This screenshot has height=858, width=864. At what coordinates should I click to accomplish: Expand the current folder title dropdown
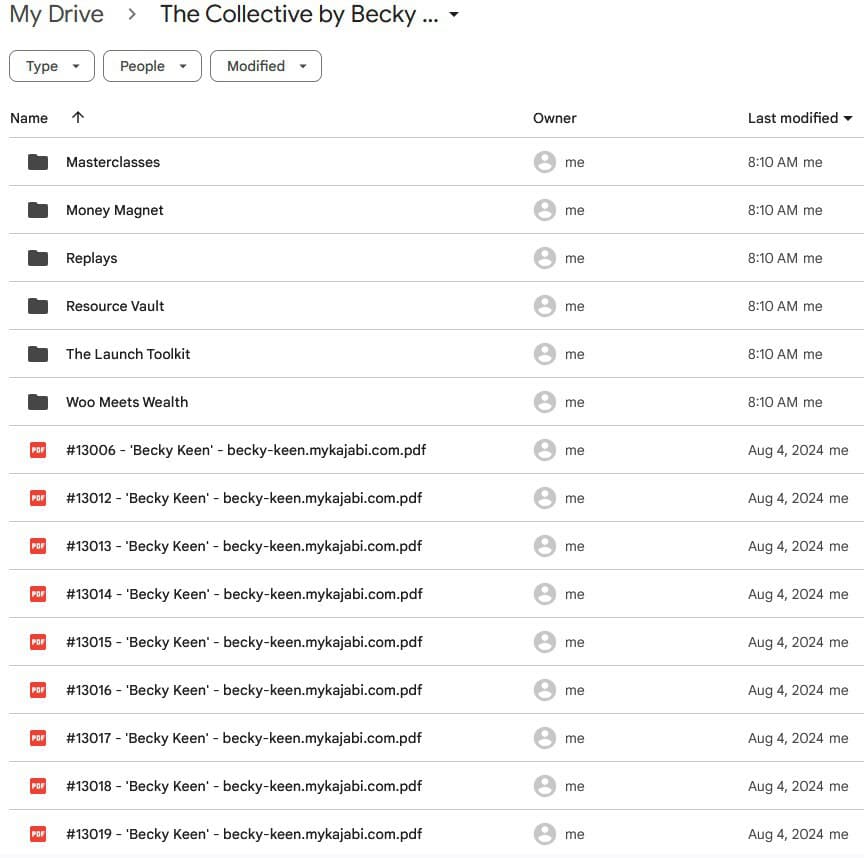[x=454, y=15]
